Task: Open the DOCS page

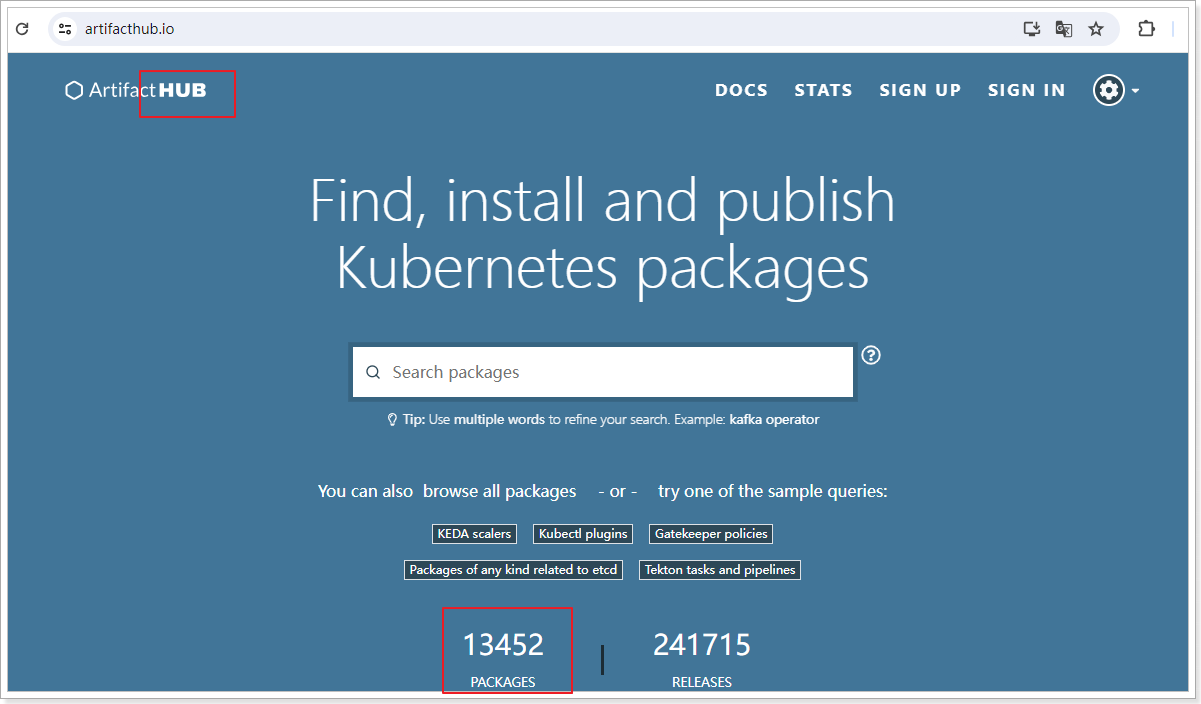Action: tap(741, 90)
